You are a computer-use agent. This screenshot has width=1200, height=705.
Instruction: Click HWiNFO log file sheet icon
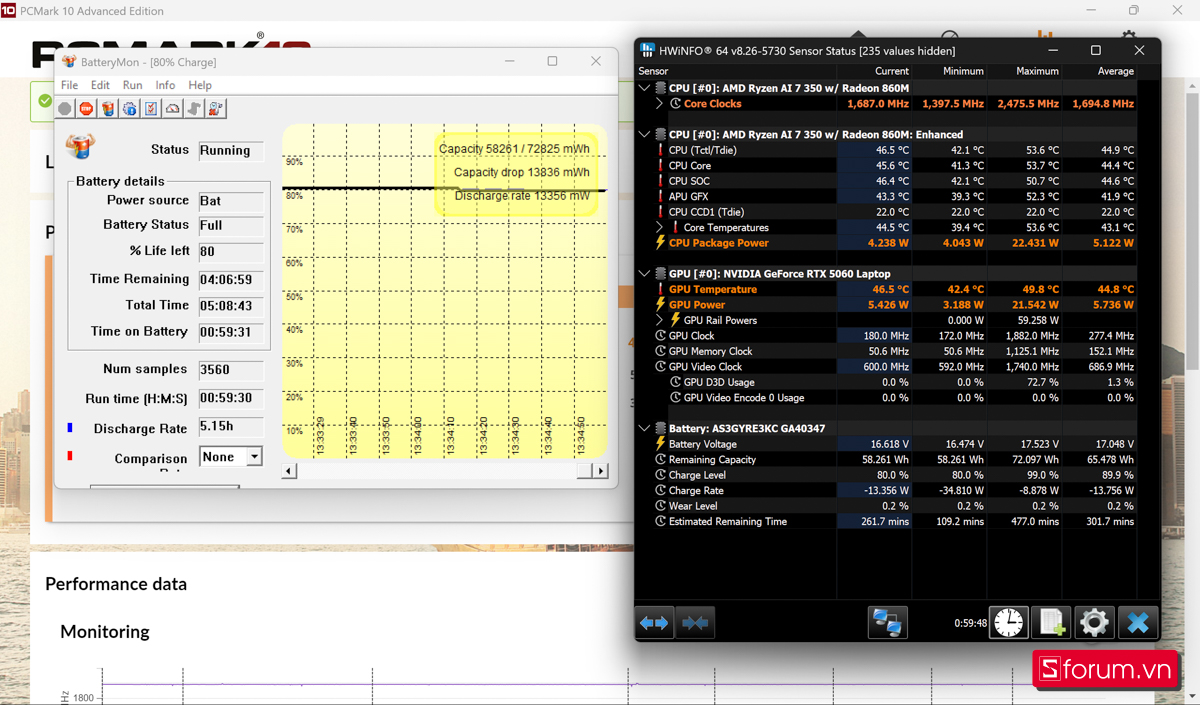[x=1051, y=622]
